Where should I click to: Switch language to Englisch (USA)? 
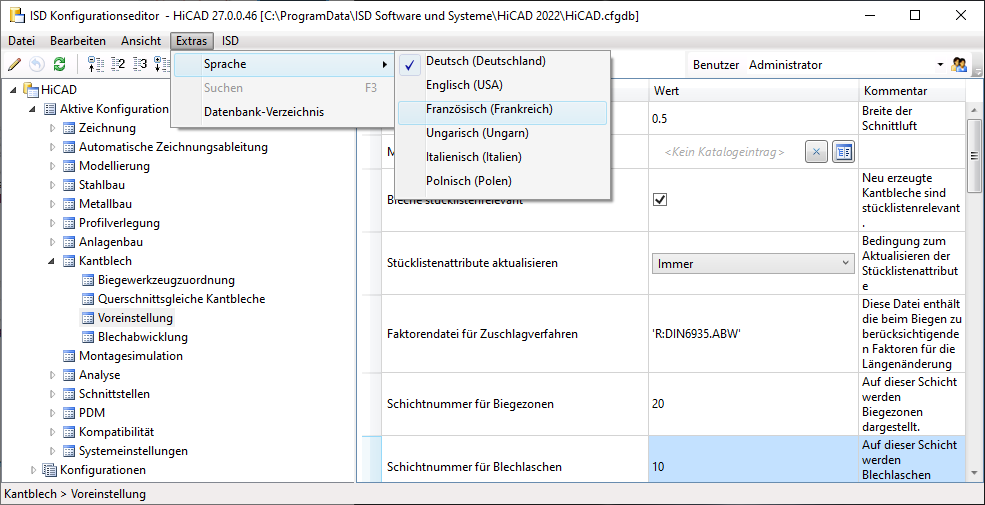pos(503,85)
